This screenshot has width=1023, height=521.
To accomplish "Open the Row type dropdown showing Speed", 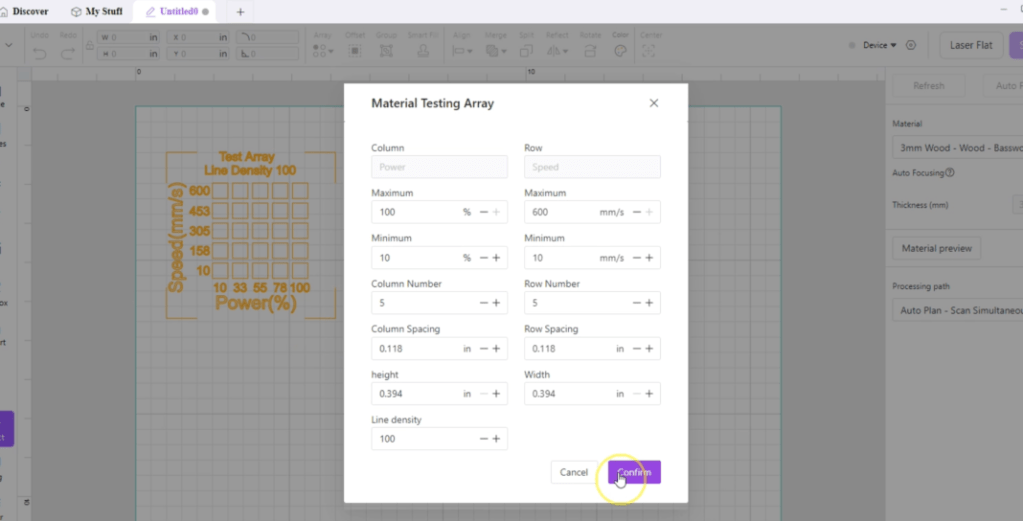I will point(592,167).
